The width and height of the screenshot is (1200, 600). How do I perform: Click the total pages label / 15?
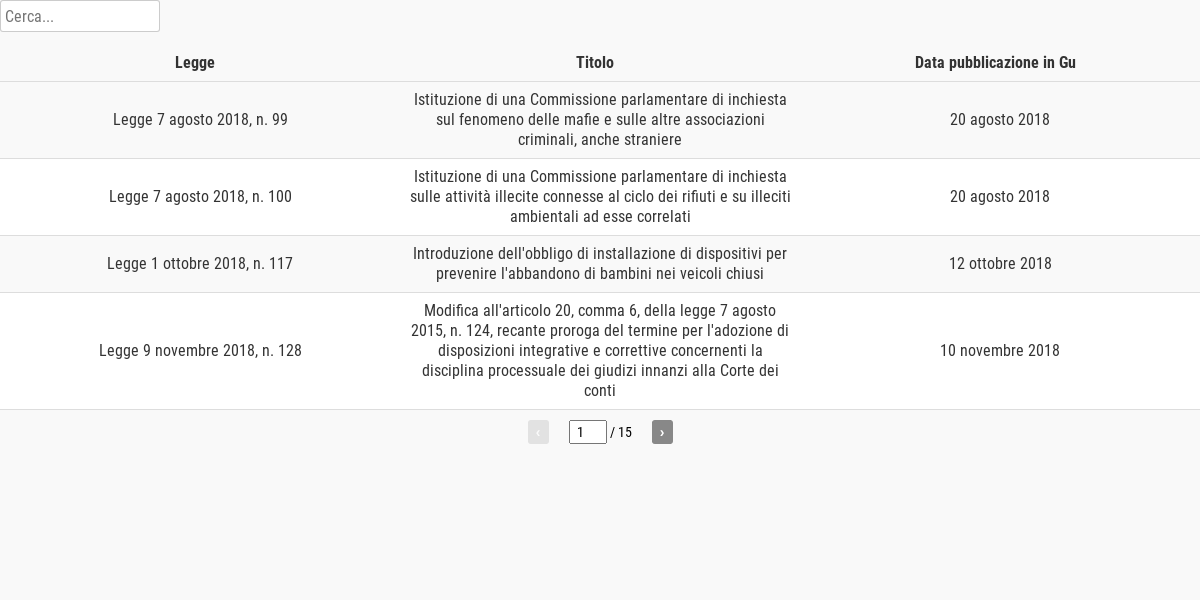pyautogui.click(x=621, y=432)
